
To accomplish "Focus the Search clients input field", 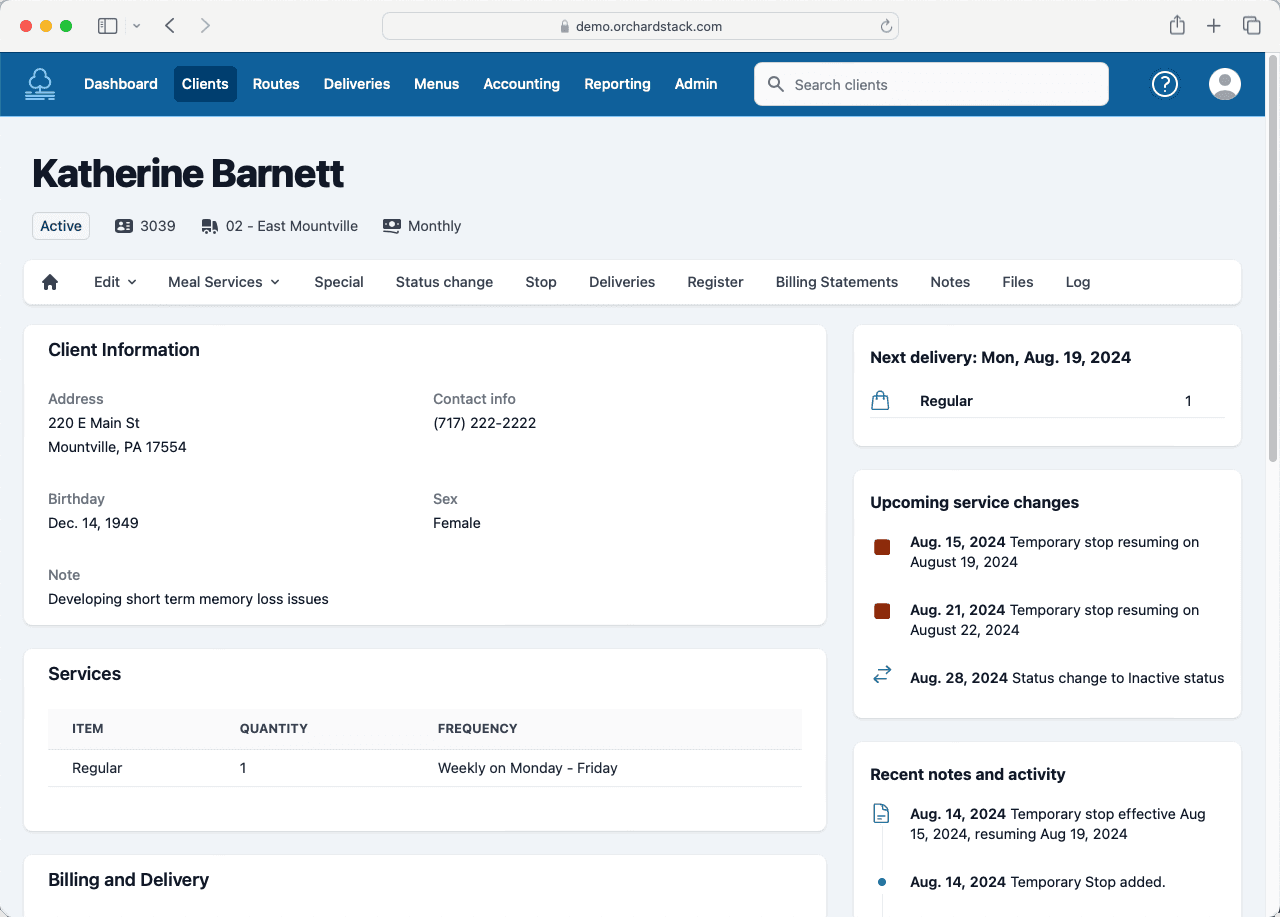I will coord(940,84).
